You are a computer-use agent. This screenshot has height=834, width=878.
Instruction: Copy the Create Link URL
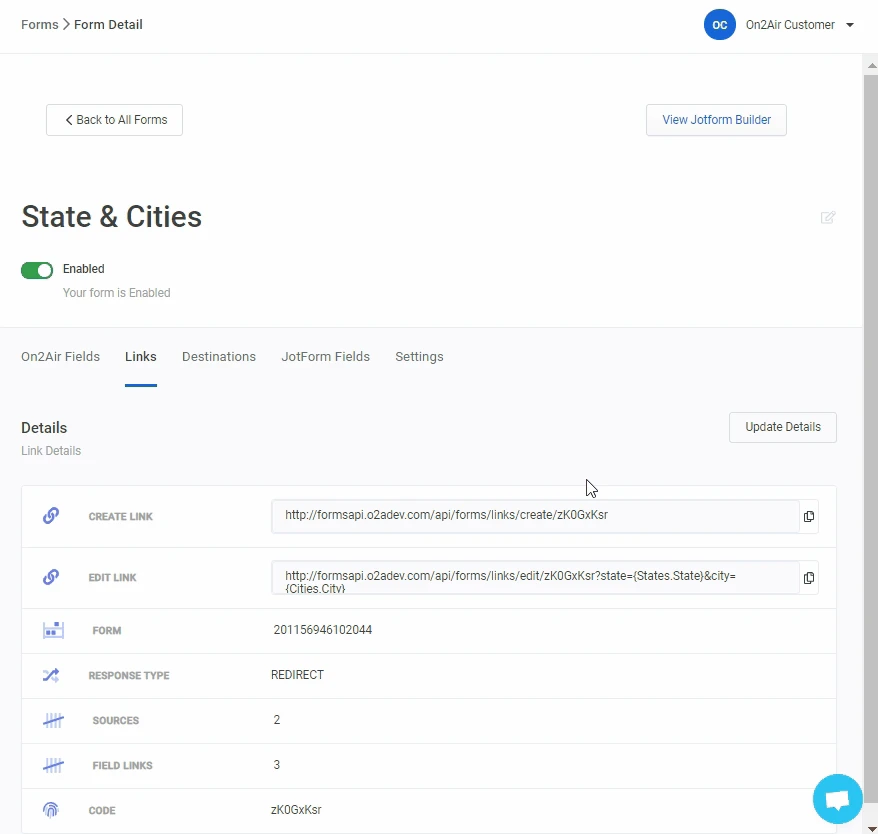(x=809, y=517)
